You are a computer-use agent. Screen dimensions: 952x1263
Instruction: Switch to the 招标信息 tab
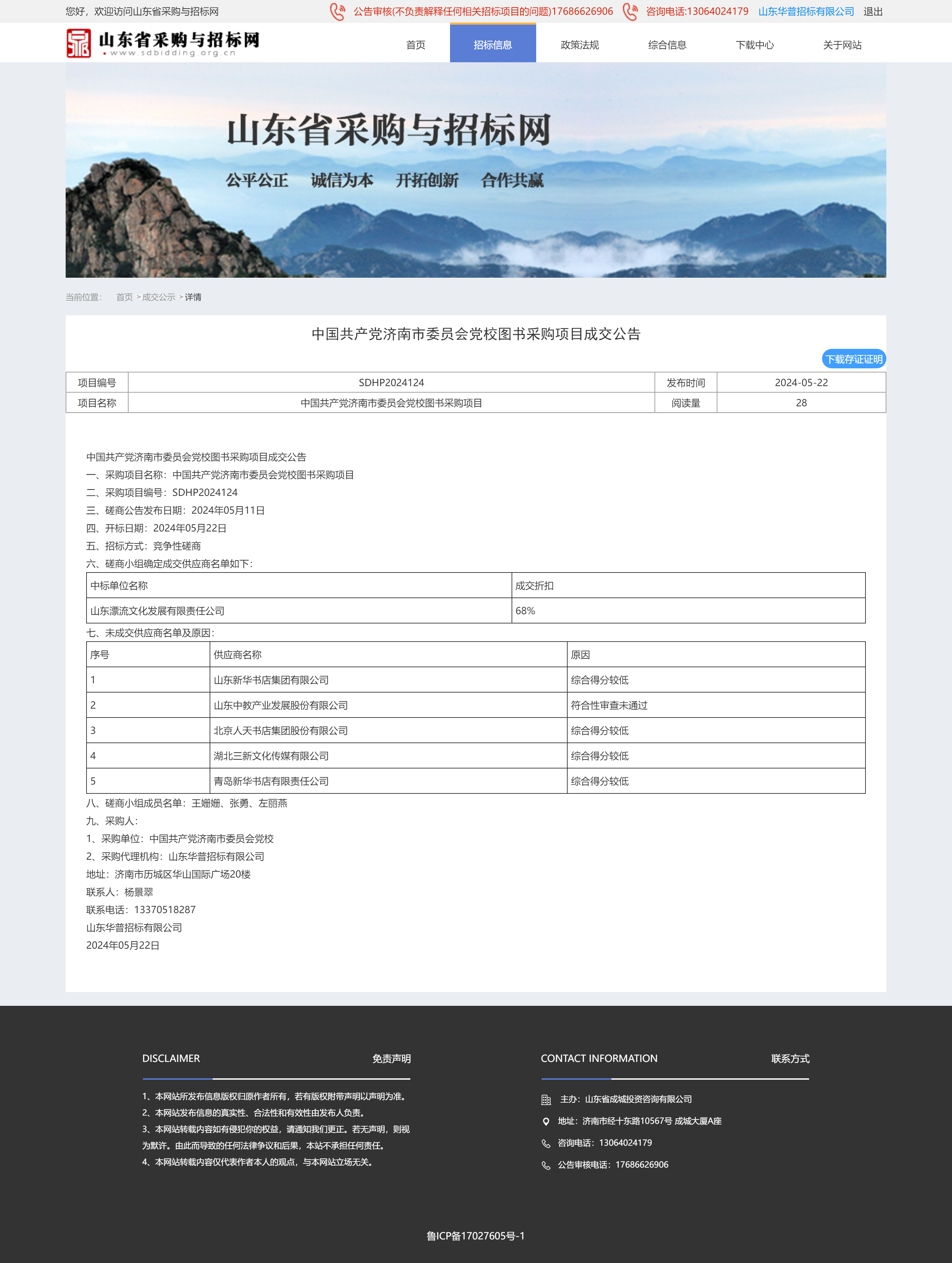(x=493, y=44)
